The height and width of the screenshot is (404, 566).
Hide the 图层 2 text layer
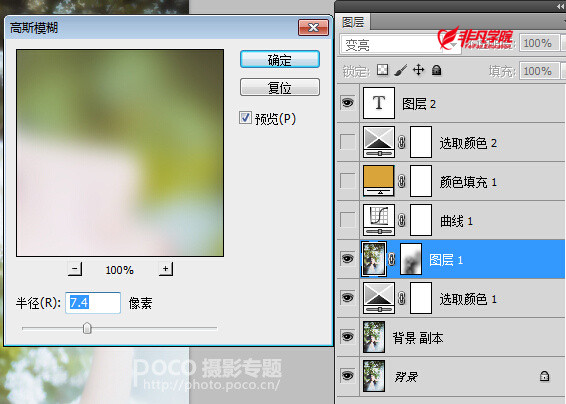(348, 103)
